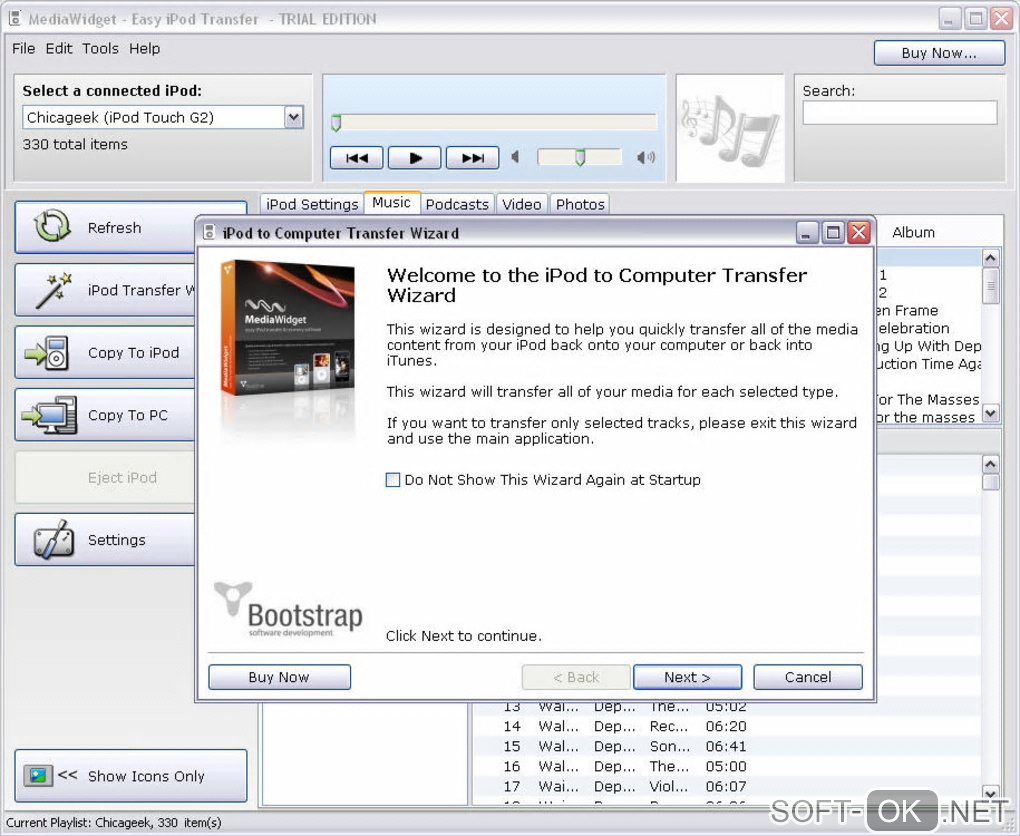
Task: Maximize the iPod Transfer Wizard dialog
Action: [833, 232]
